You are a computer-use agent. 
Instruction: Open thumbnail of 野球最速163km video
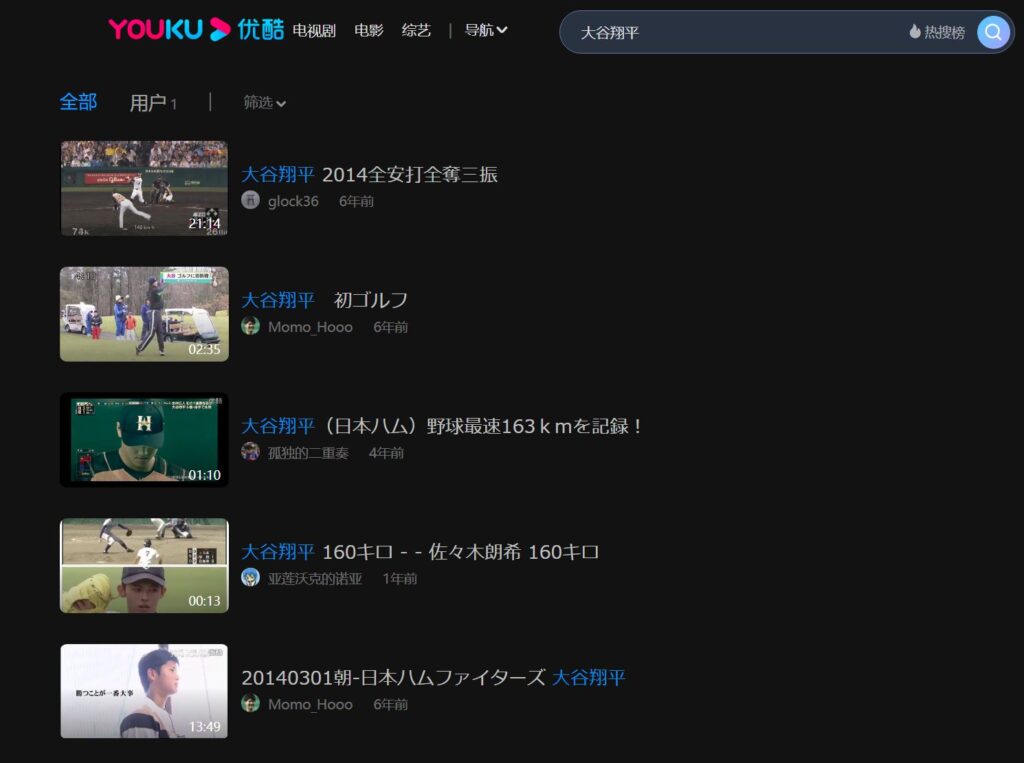click(x=144, y=440)
